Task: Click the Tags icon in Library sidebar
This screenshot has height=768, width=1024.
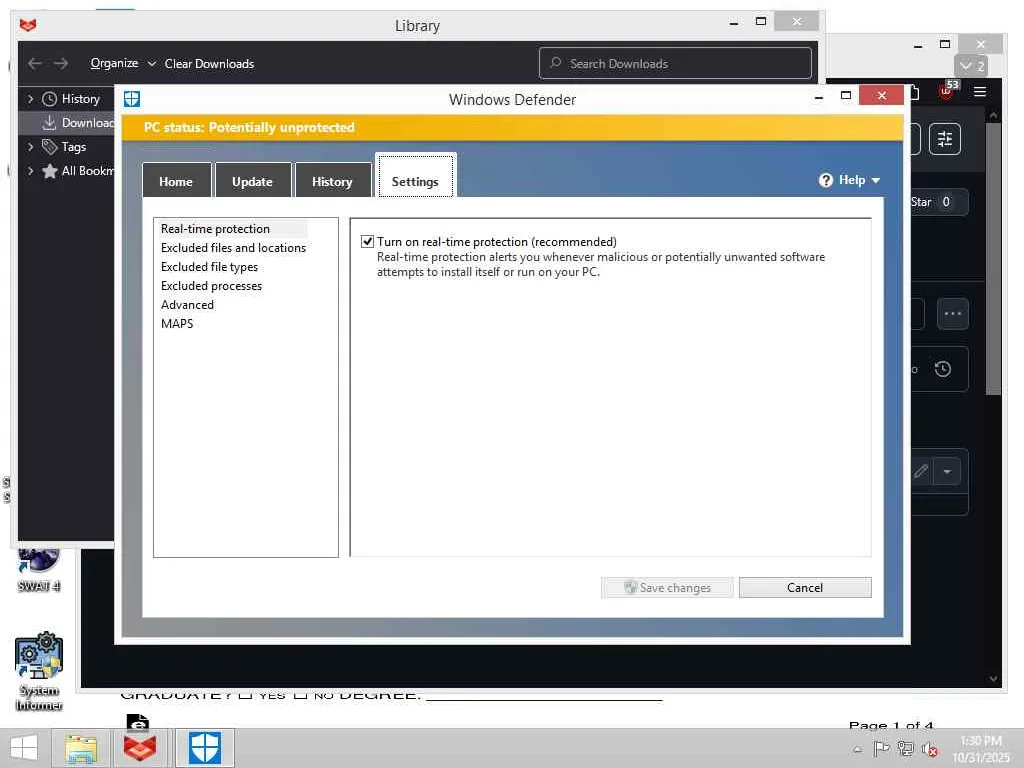Action: coord(50,147)
